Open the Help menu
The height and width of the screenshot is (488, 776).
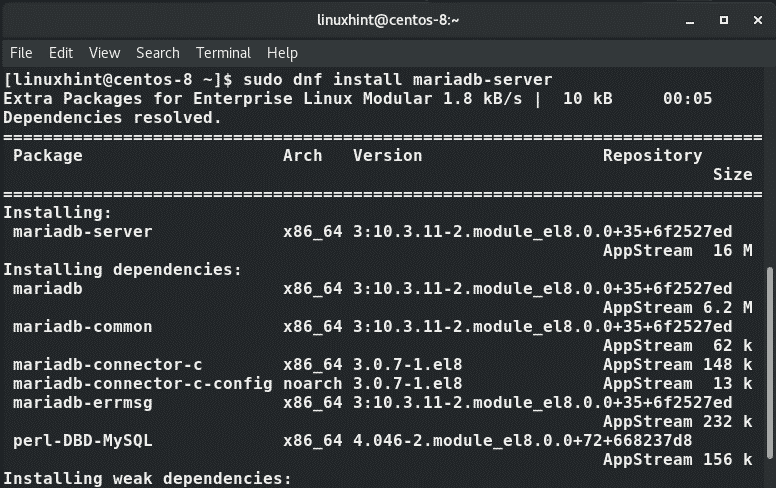click(x=282, y=53)
